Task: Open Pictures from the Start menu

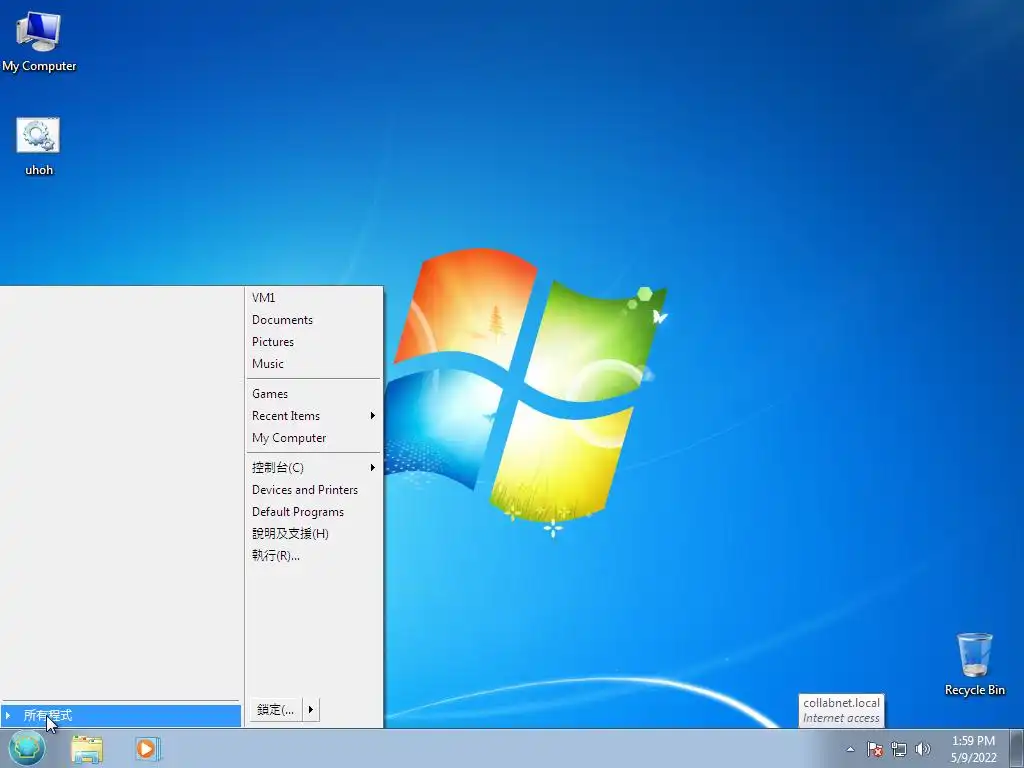Action: coord(313,342)
